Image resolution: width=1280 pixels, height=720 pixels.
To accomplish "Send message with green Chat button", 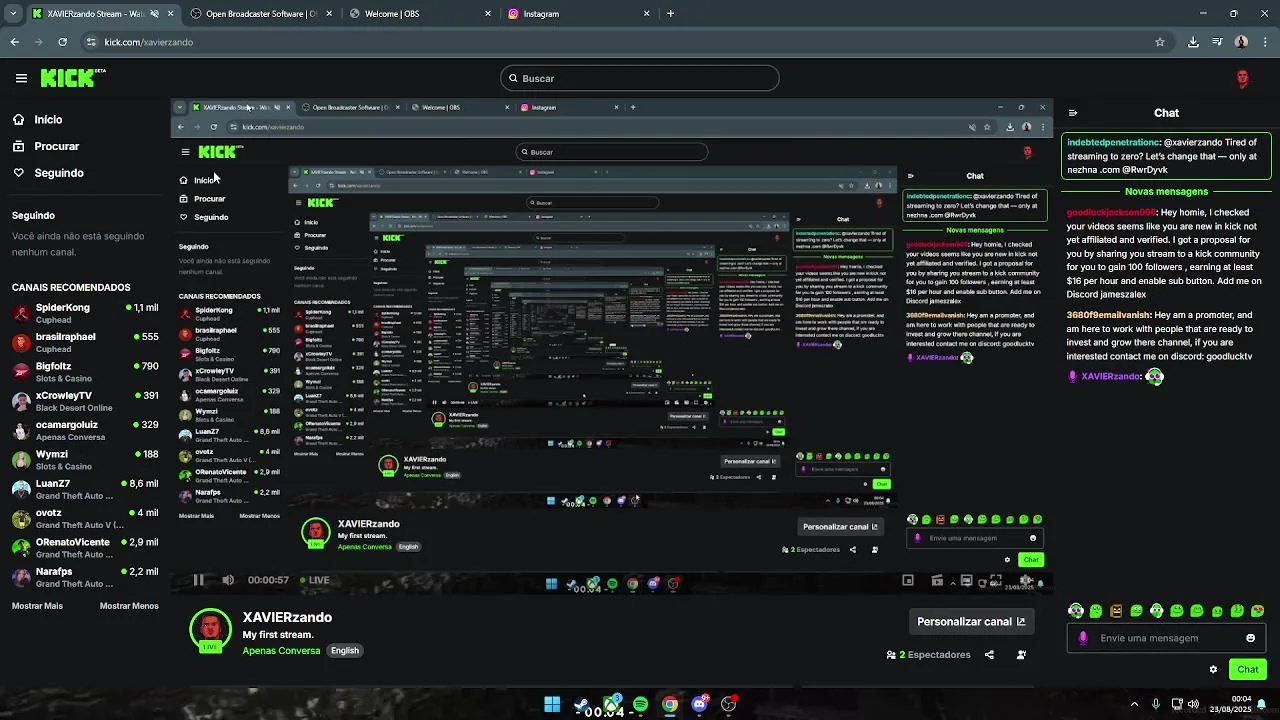I will (1248, 670).
